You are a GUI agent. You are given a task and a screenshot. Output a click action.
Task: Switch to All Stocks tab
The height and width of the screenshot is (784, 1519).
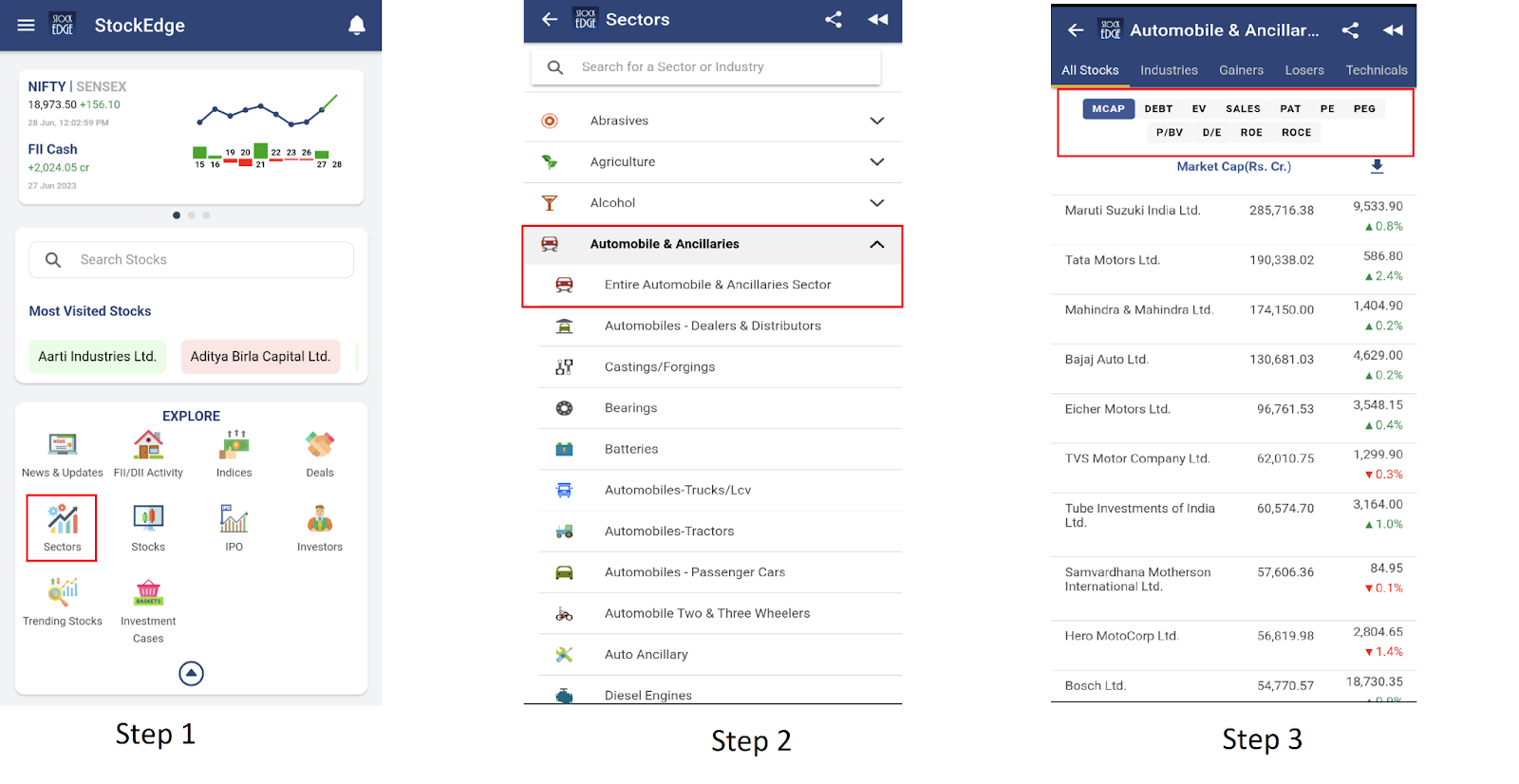click(1090, 70)
